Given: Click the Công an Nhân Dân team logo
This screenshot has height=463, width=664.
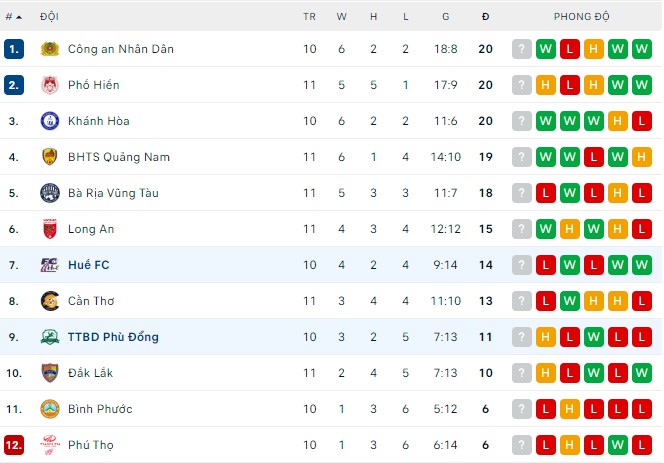Looking at the screenshot, I should click(x=49, y=49).
